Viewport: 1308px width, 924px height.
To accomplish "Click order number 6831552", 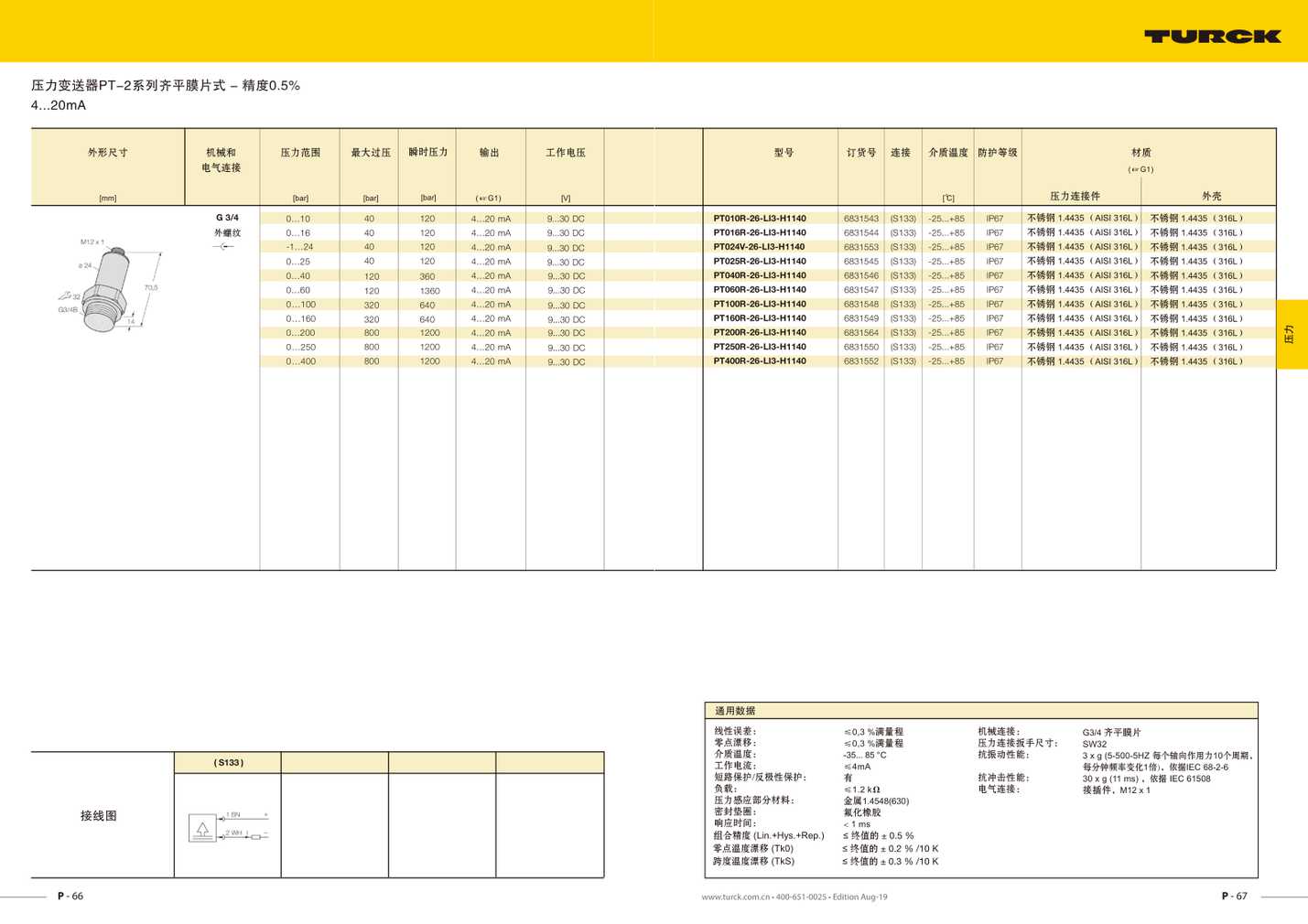I will [861, 361].
